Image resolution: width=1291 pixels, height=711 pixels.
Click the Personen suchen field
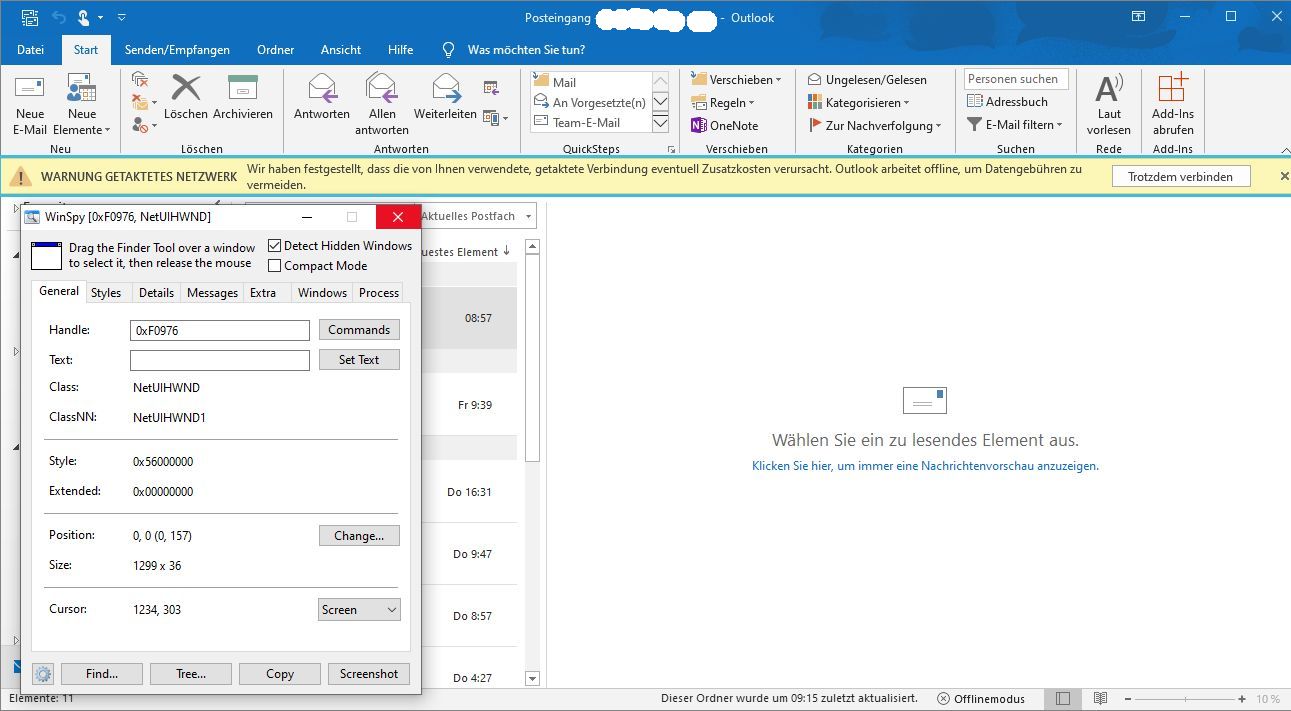tap(1016, 79)
